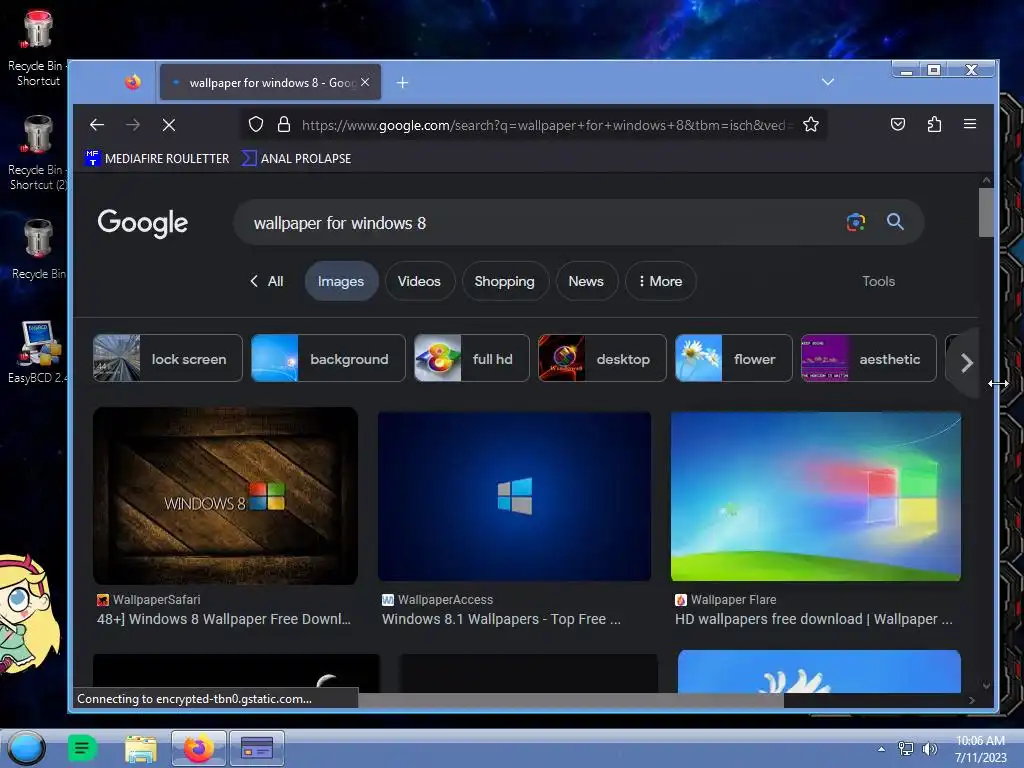Show hidden system tray icons
The image size is (1024, 768).
[x=882, y=749]
